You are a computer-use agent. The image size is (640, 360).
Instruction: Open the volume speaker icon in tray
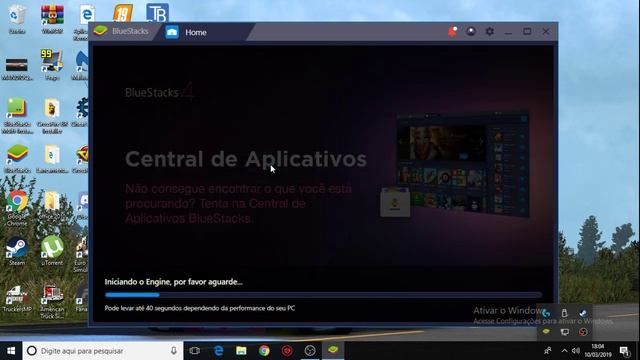coord(576,351)
